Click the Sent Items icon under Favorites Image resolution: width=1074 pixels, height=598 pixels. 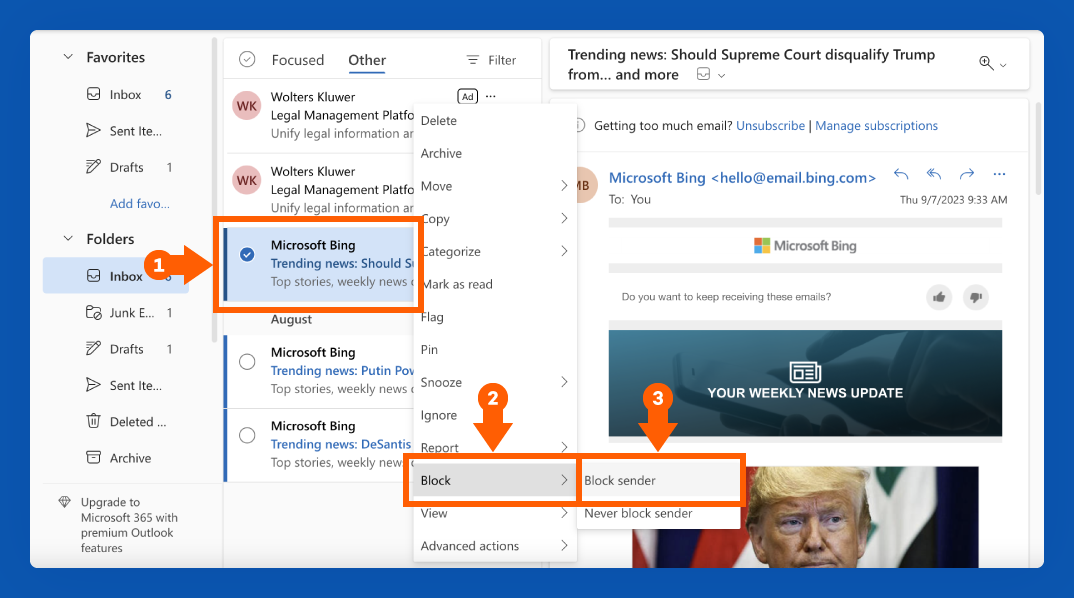point(93,130)
